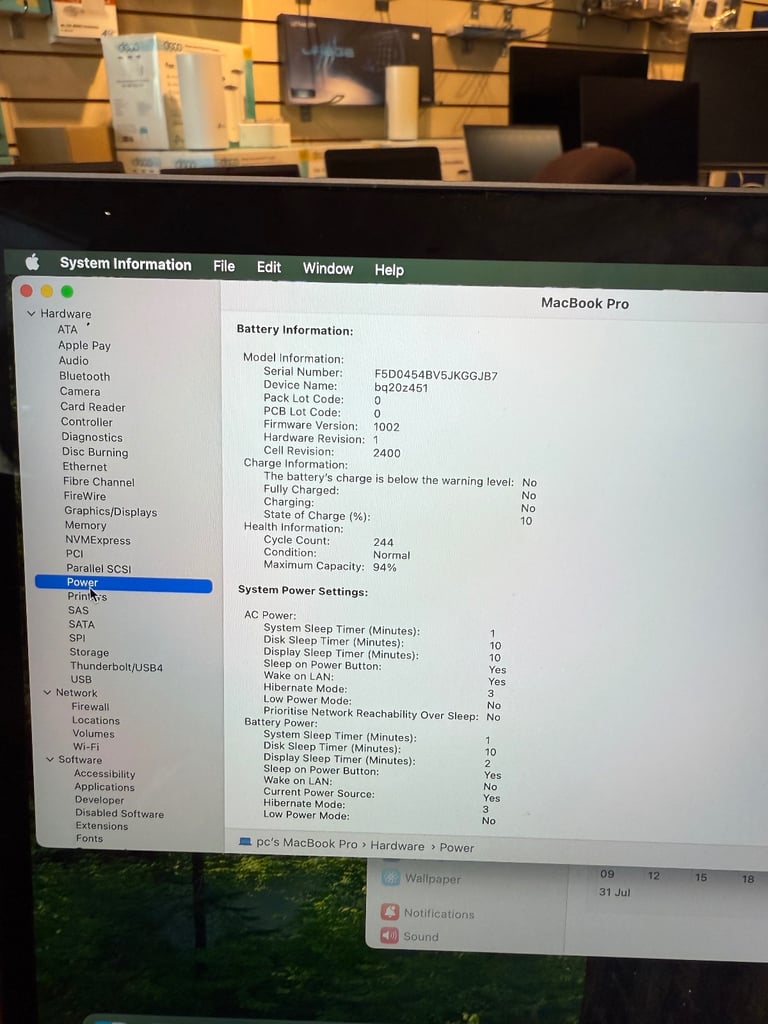Image resolution: width=768 pixels, height=1024 pixels.
Task: Open the System Information menu
Action: (x=125, y=264)
